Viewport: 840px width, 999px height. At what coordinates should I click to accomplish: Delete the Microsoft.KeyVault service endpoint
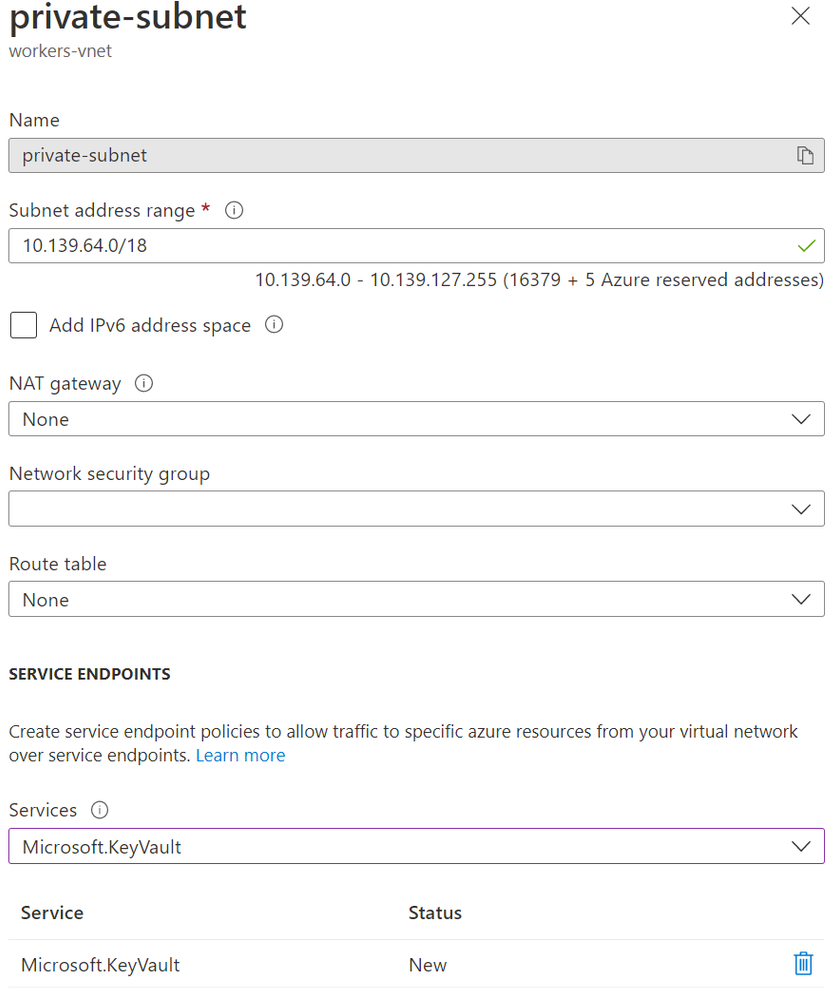coord(802,964)
